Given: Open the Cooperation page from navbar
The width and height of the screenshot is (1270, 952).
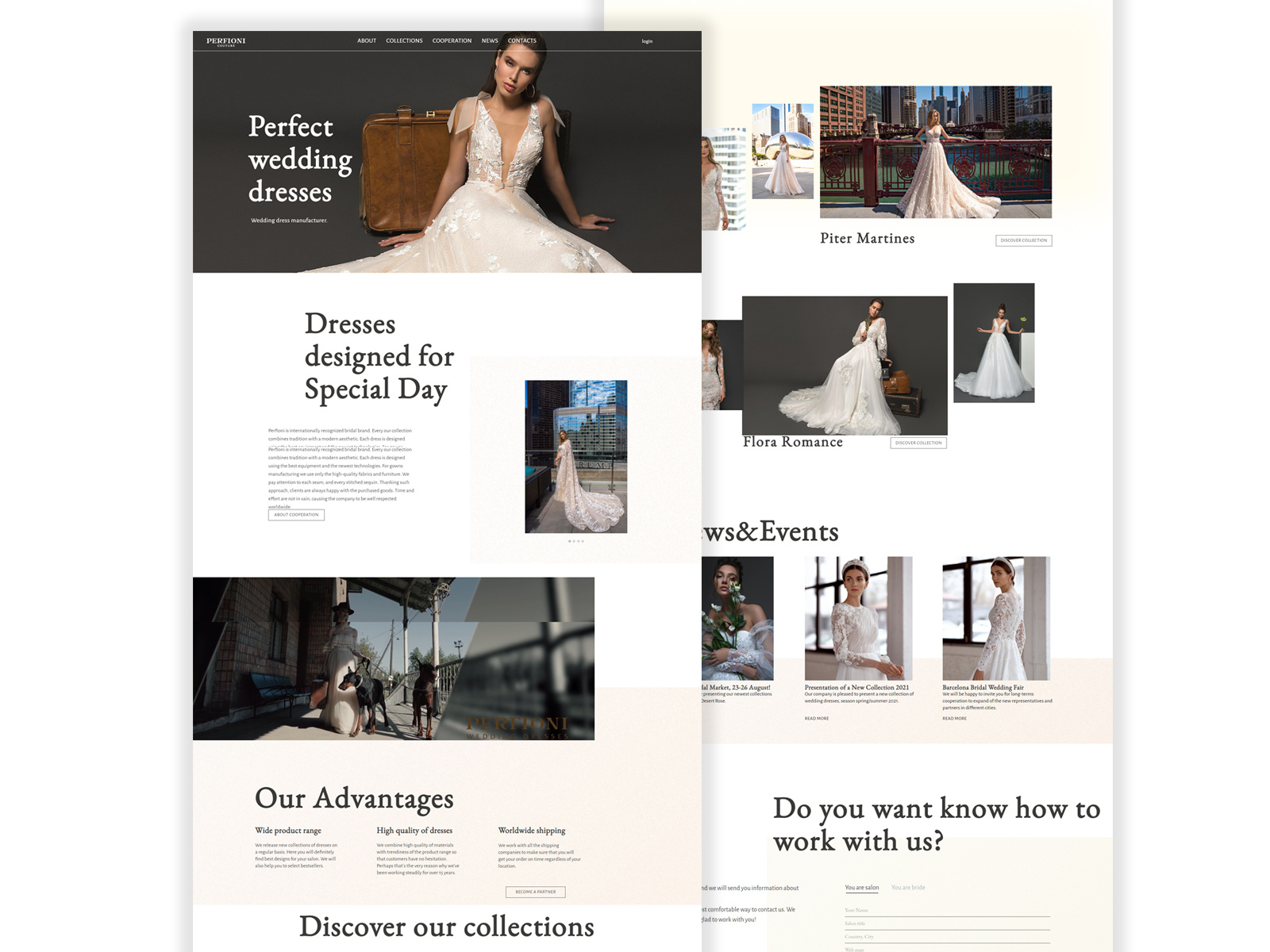Looking at the screenshot, I should 452,40.
